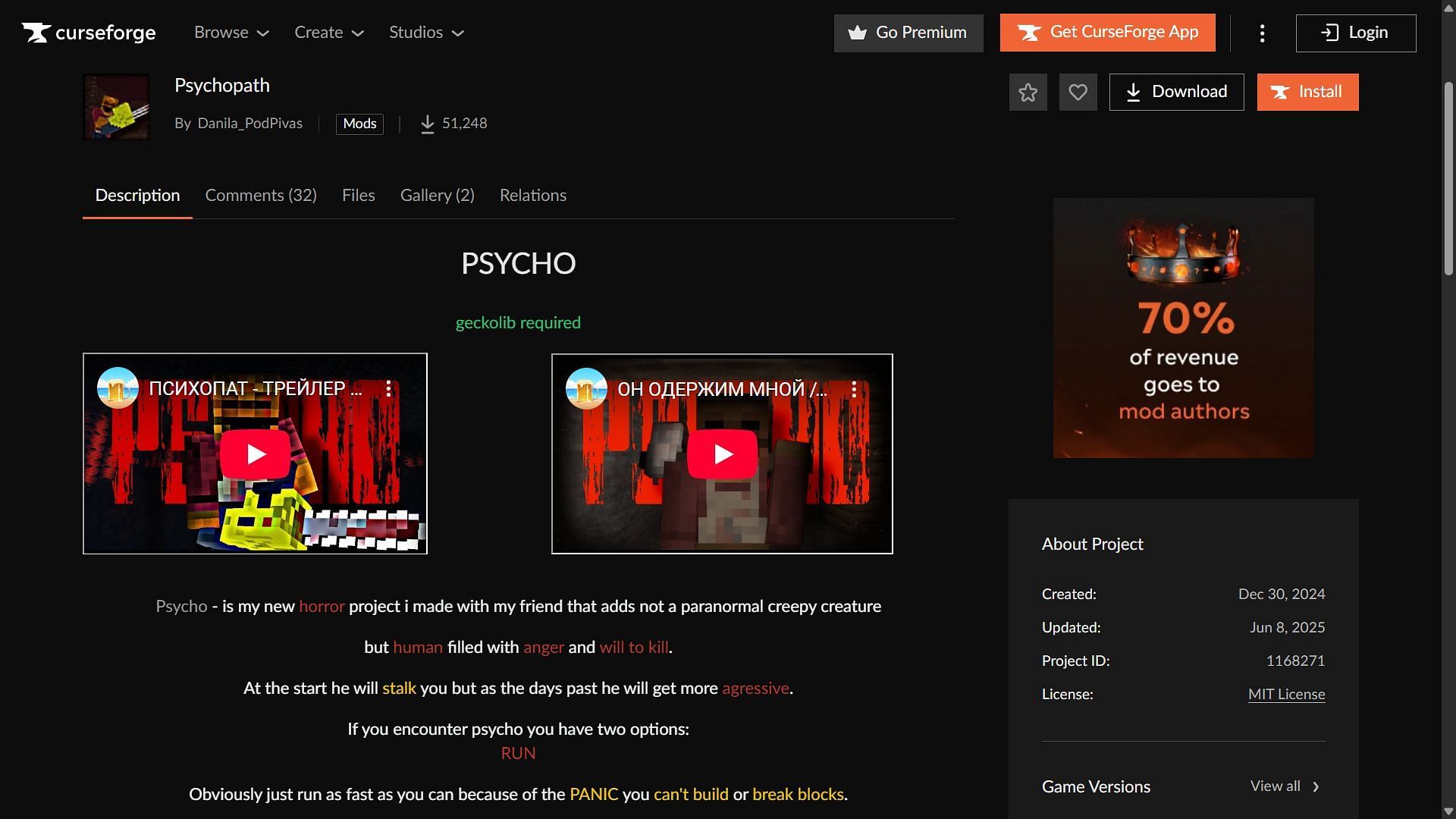Click the page vertical scrollbar
The height and width of the screenshot is (819, 1456).
click(x=1448, y=178)
